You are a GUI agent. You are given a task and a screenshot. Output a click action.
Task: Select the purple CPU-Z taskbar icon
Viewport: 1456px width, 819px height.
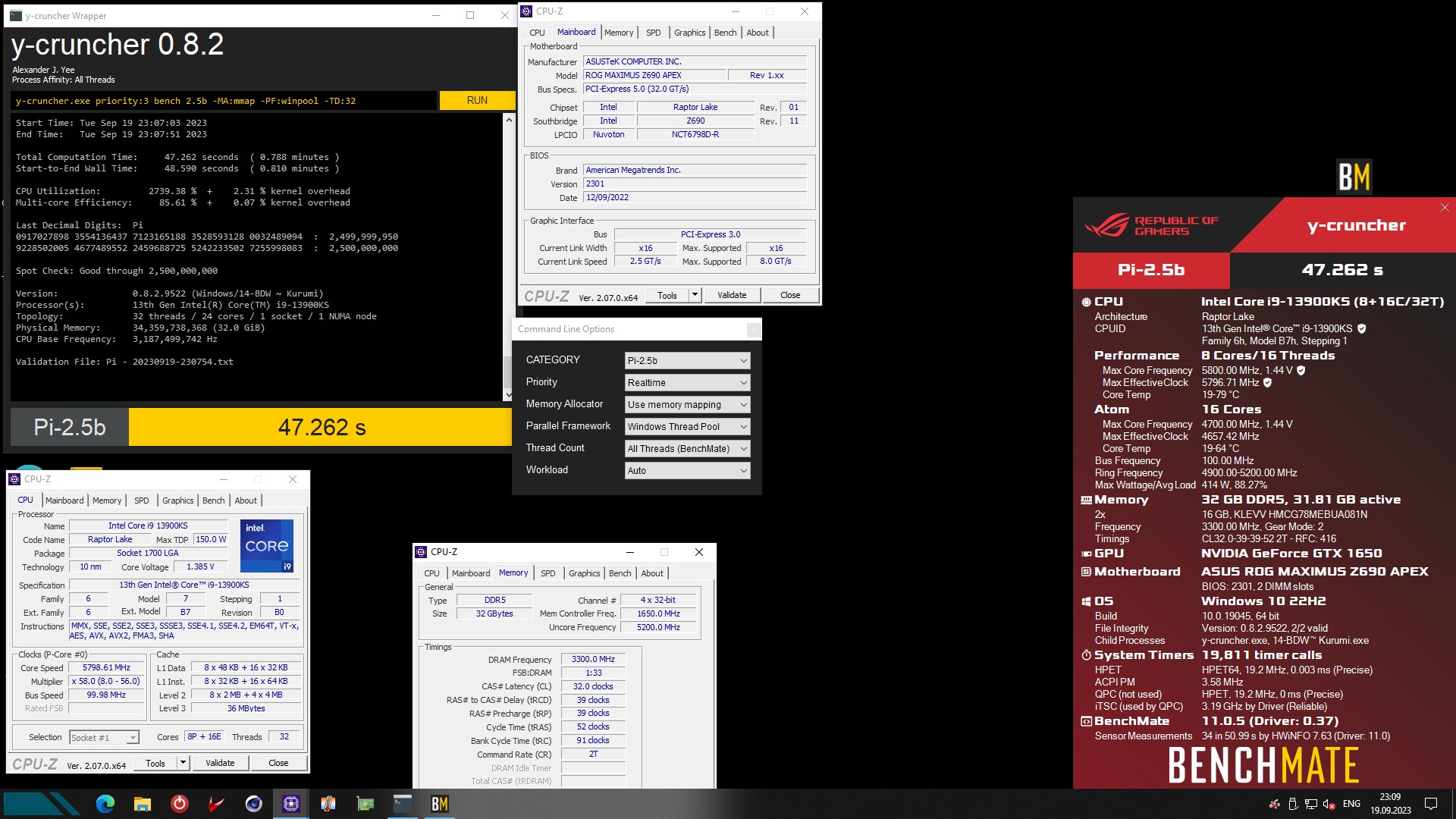[291, 804]
